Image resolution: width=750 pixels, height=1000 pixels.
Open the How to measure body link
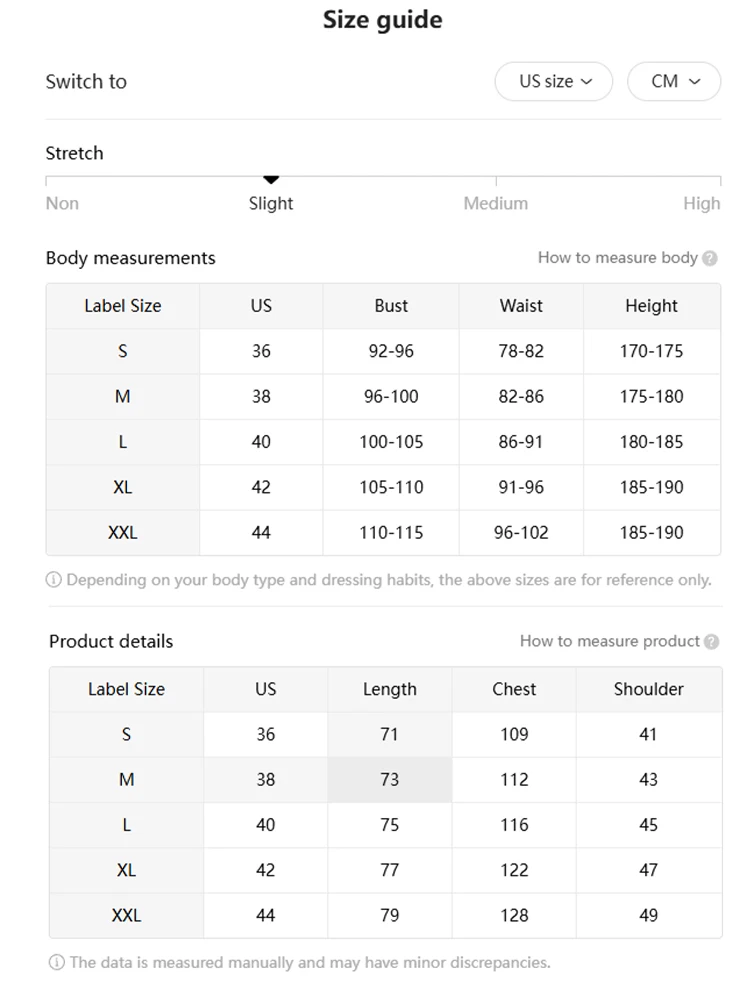[x=617, y=258]
